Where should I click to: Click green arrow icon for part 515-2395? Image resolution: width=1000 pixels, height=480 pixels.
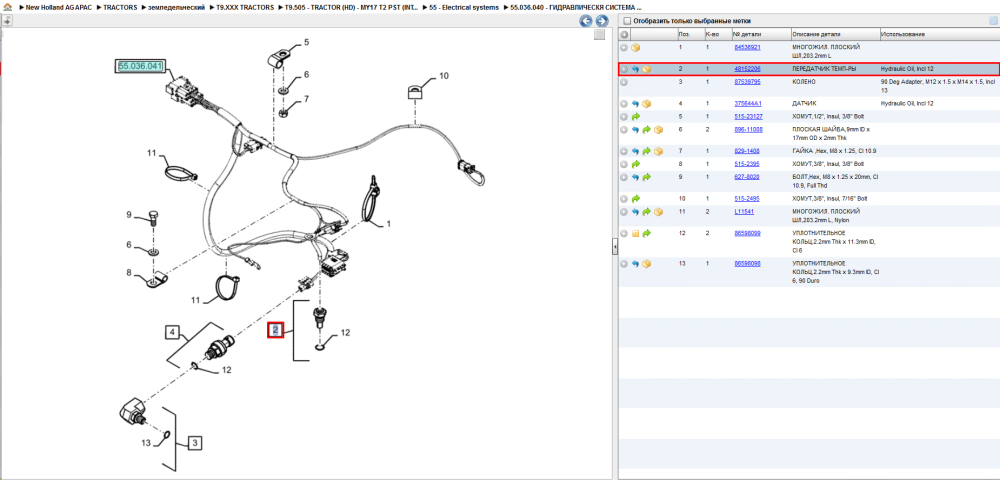click(635, 164)
